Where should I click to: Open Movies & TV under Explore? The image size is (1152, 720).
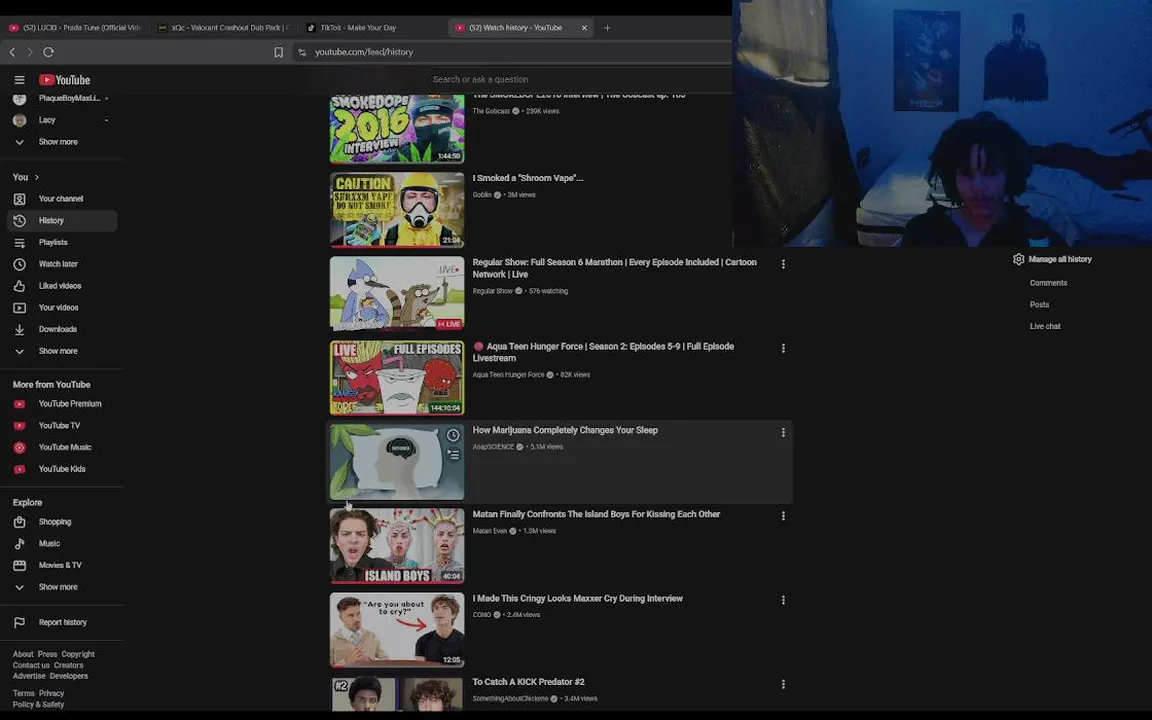click(62, 565)
